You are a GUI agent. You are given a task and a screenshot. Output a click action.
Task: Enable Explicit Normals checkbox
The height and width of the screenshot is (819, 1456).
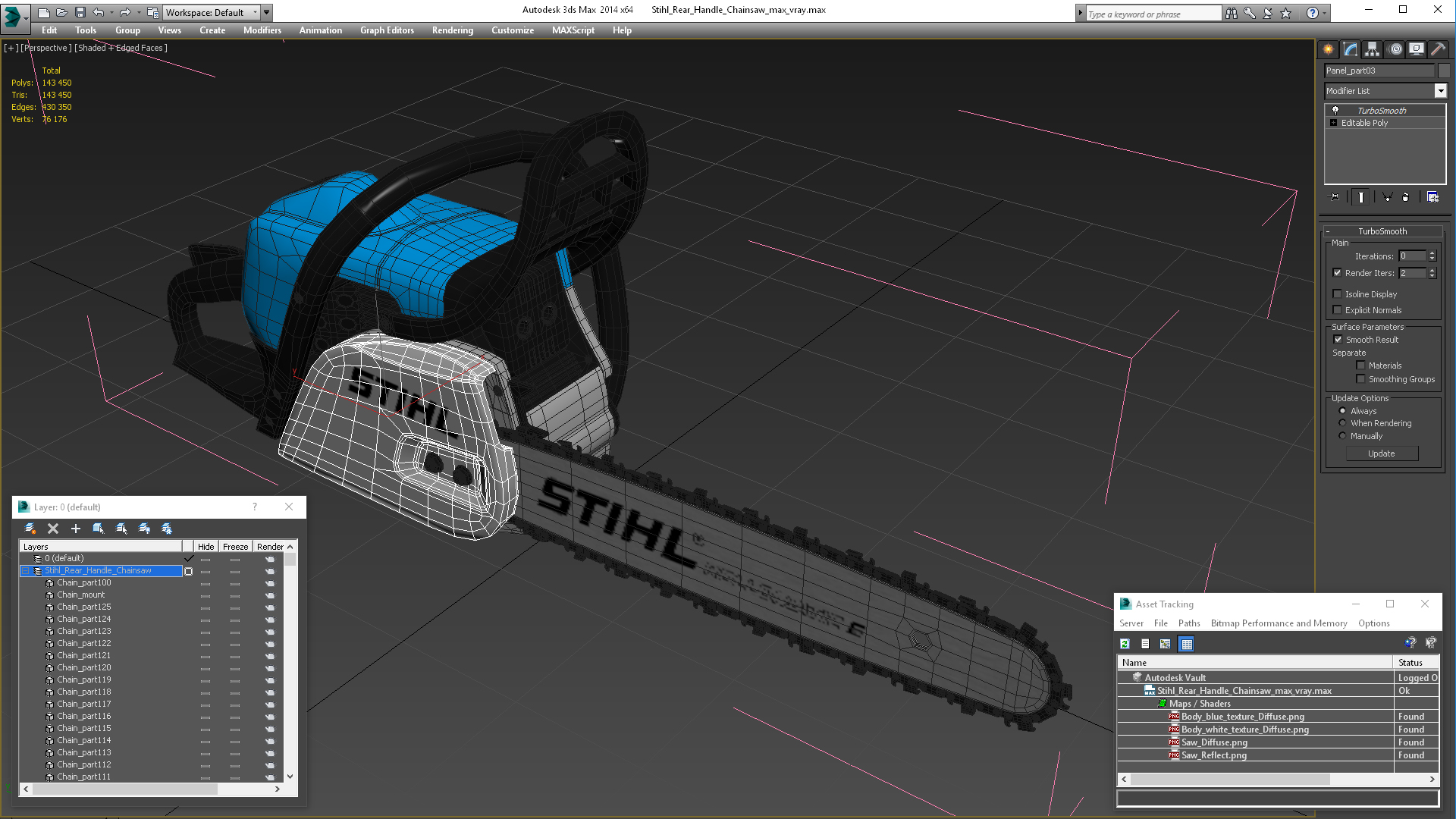coord(1337,310)
